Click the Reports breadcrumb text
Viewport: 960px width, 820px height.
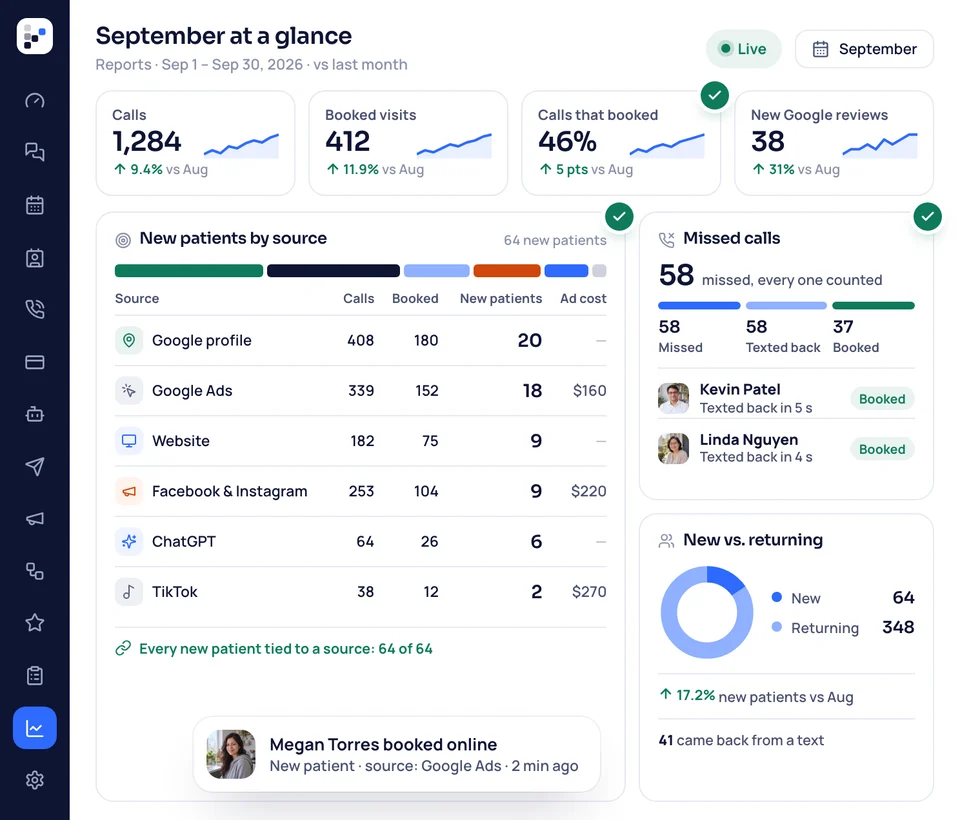(123, 65)
